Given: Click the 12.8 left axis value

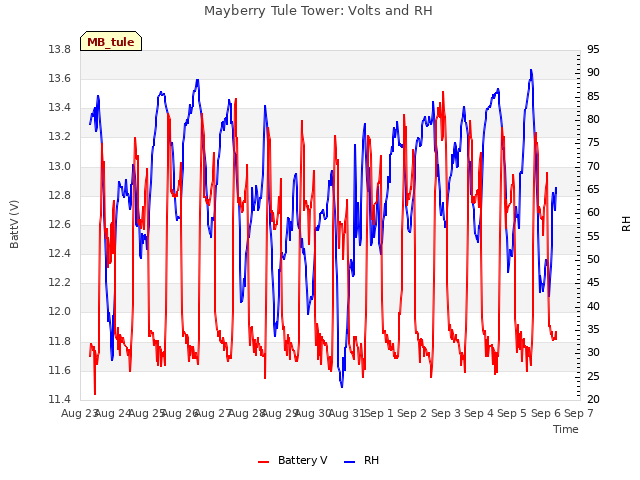Looking at the screenshot, I should pos(60,195).
